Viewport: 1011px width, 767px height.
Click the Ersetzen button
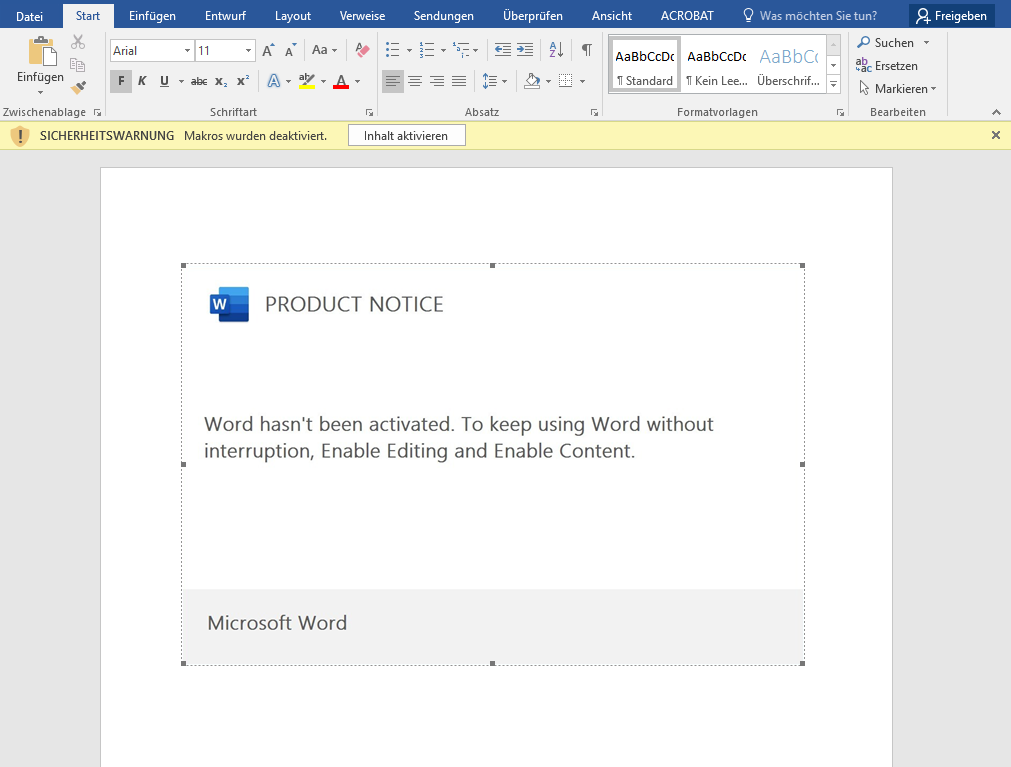[887, 66]
